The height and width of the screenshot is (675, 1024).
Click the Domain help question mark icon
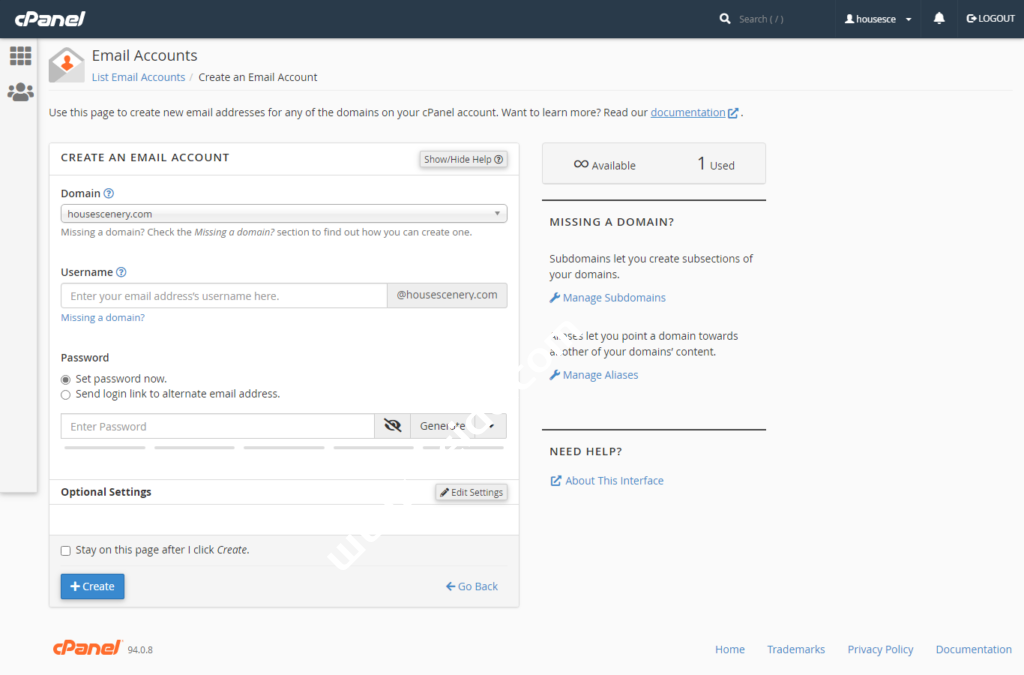[x=109, y=194]
